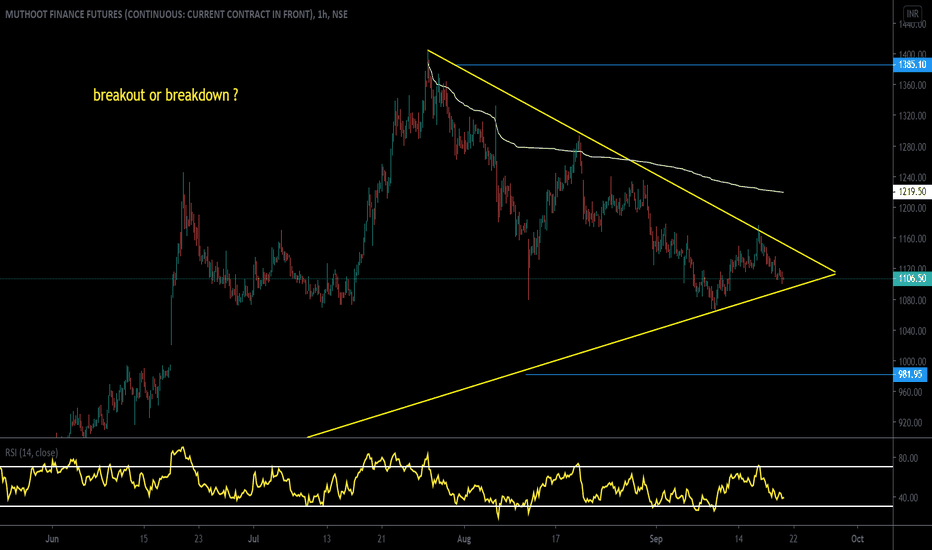The image size is (932, 550).
Task: Click the 'breakout or breakdown ?' text annotation
Action: (x=166, y=95)
